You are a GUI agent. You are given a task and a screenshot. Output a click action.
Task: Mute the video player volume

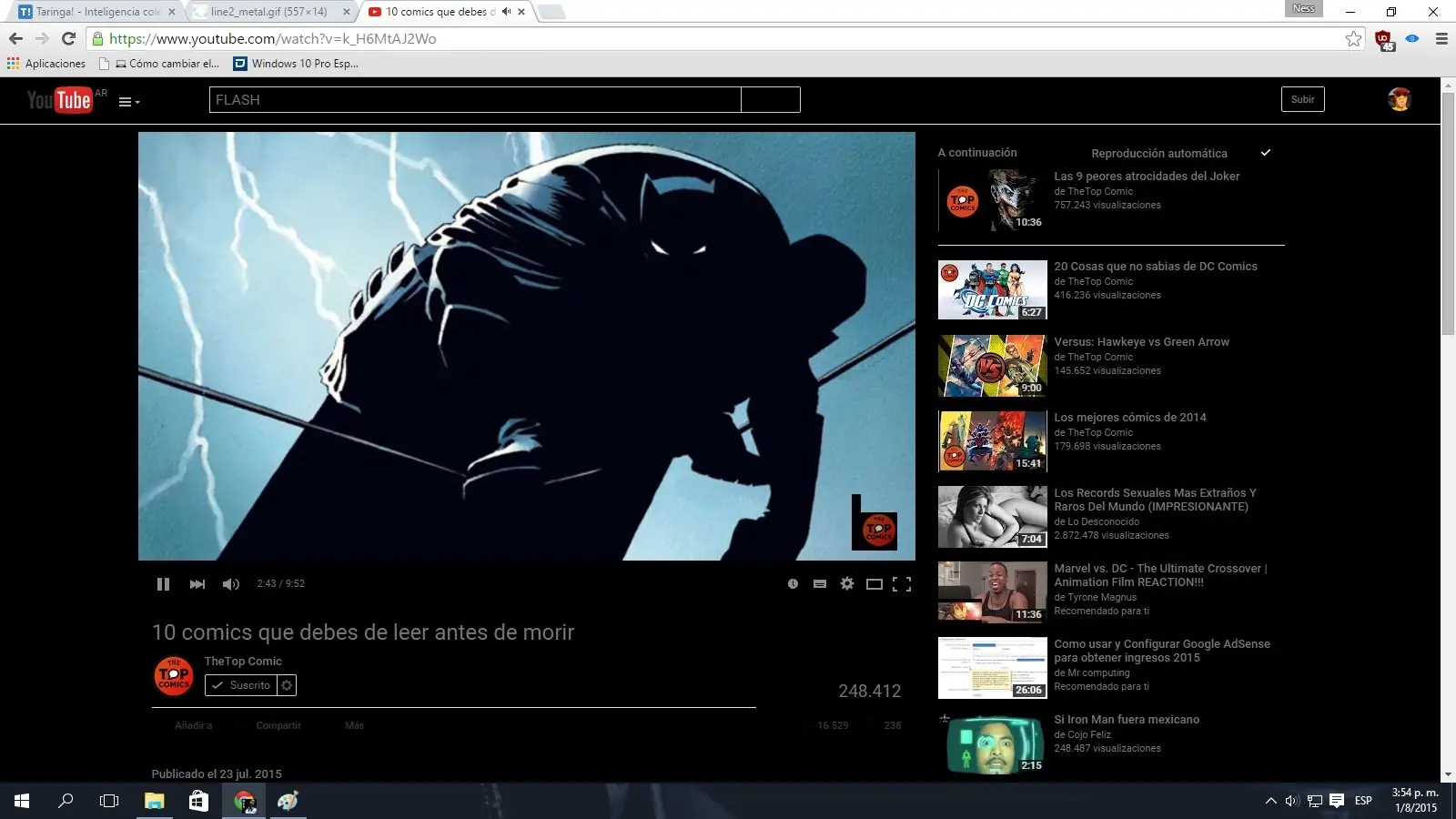coord(231,584)
